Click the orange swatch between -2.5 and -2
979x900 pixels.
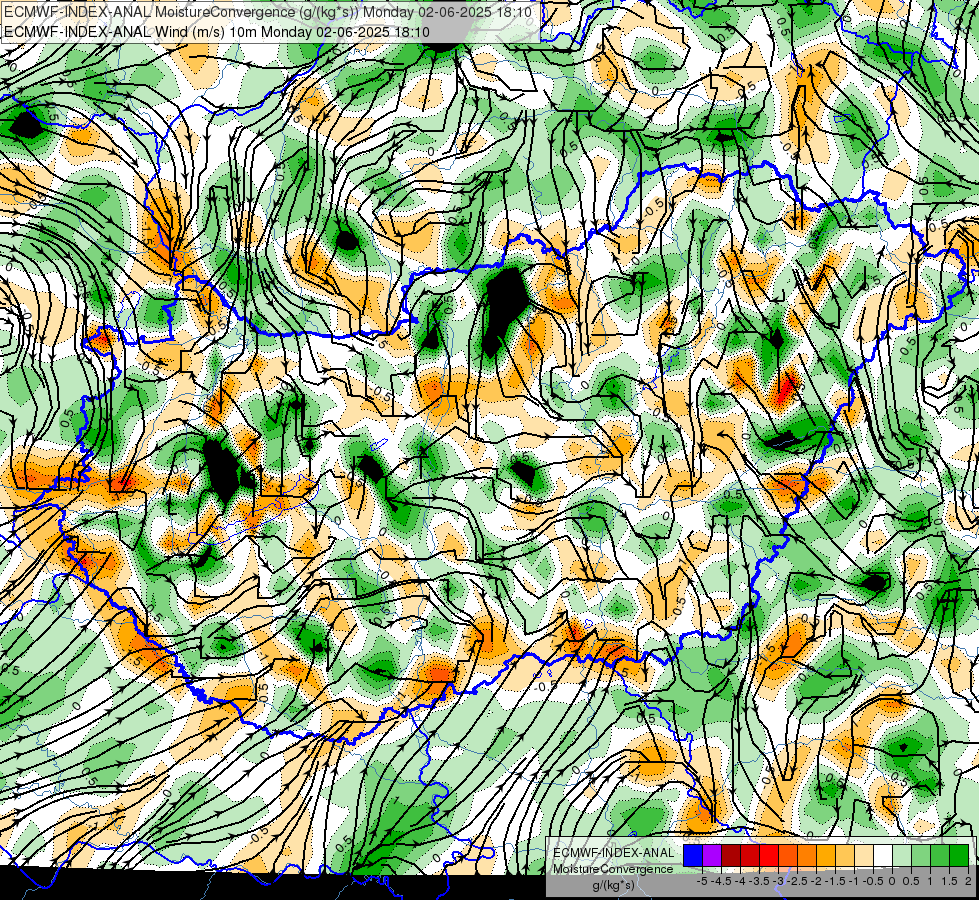807,855
